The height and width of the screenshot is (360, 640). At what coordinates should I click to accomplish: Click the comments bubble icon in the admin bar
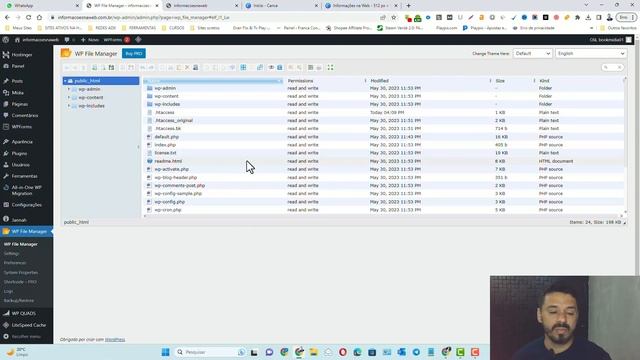coord(67,40)
